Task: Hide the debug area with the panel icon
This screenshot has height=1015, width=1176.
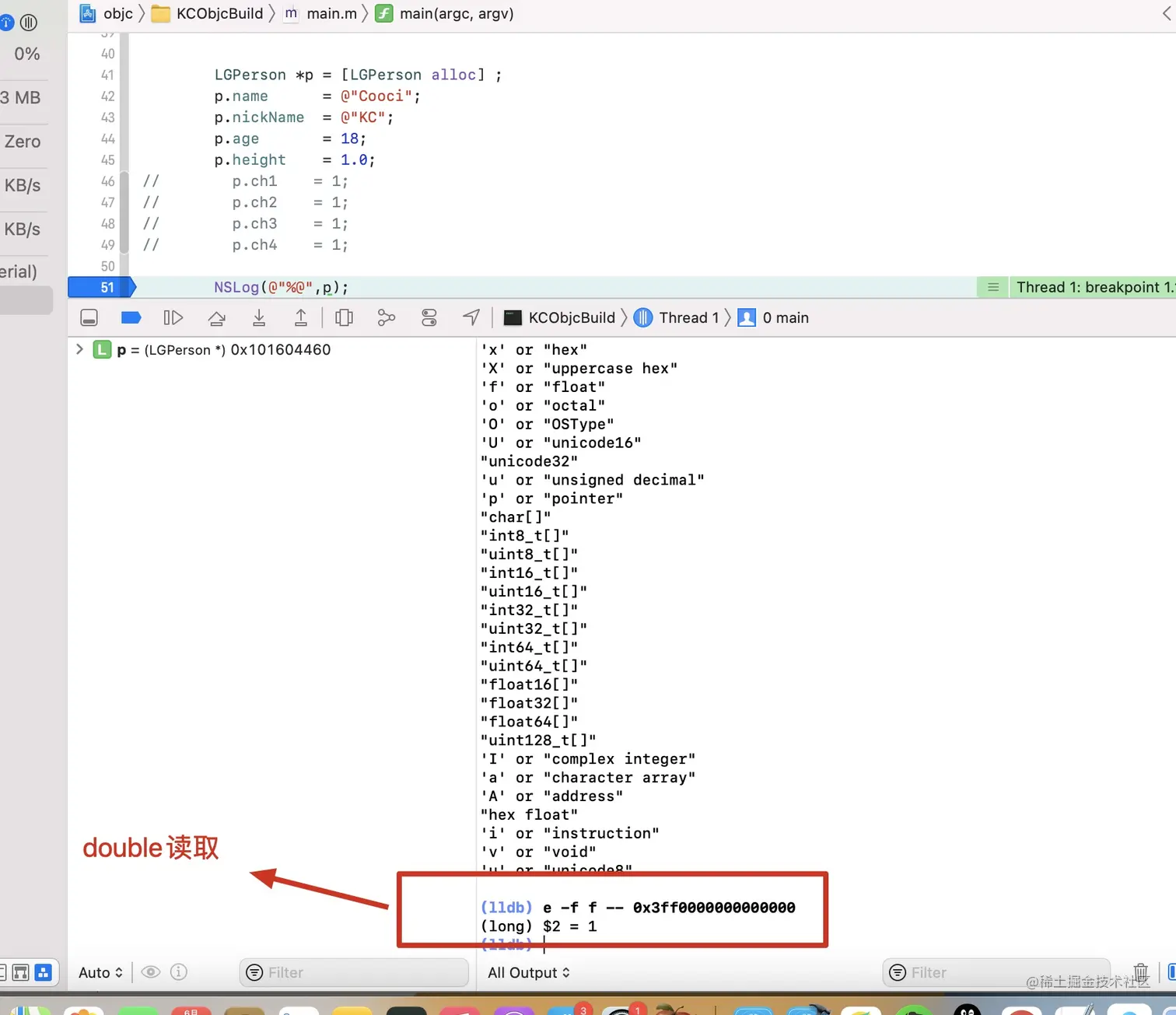Action: [x=89, y=317]
